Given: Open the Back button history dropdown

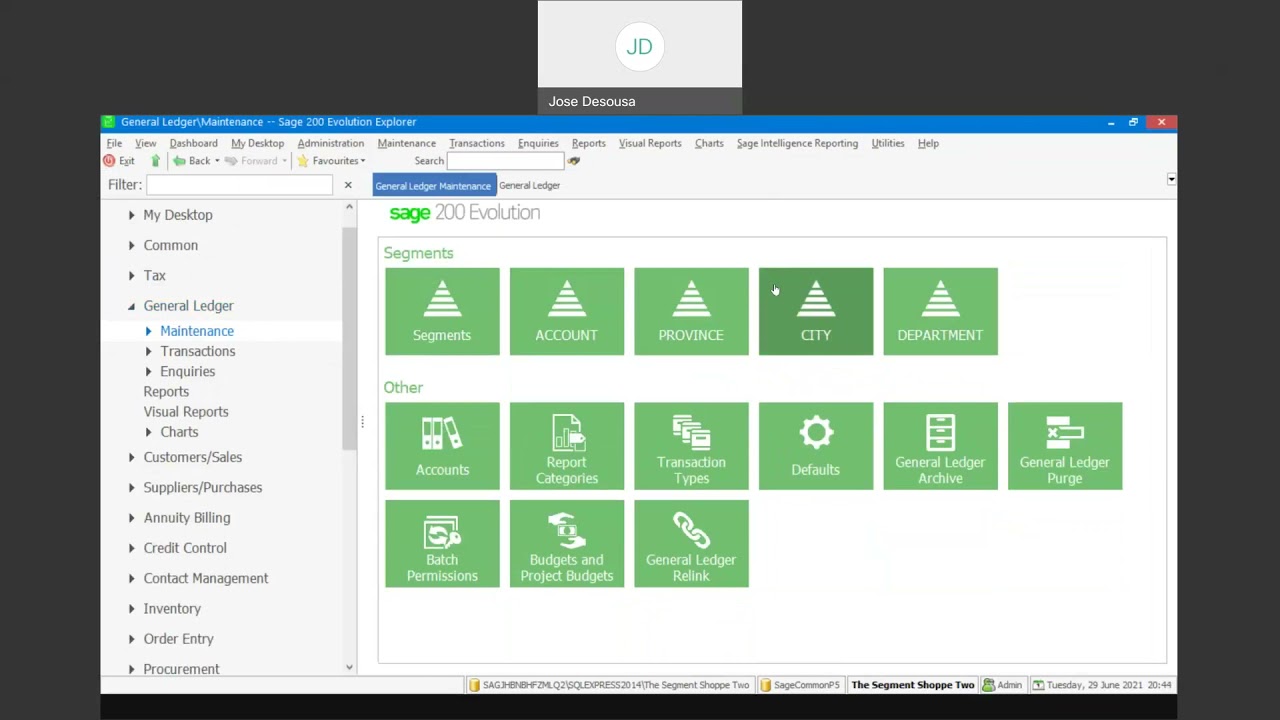Looking at the screenshot, I should click(217, 161).
